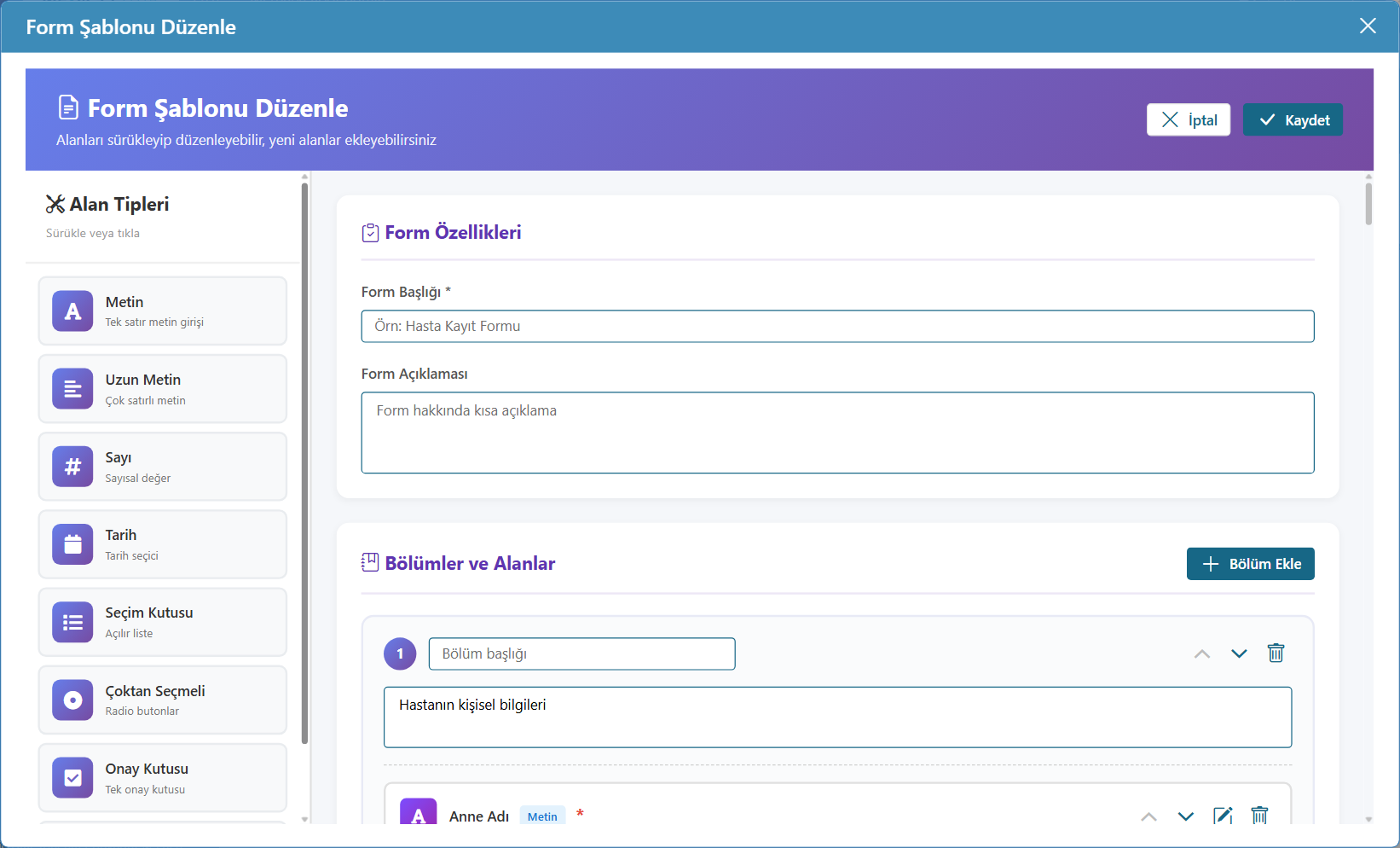Click the Bölümler ve Alanlar heading
The image size is (1400, 848).
click(470, 563)
